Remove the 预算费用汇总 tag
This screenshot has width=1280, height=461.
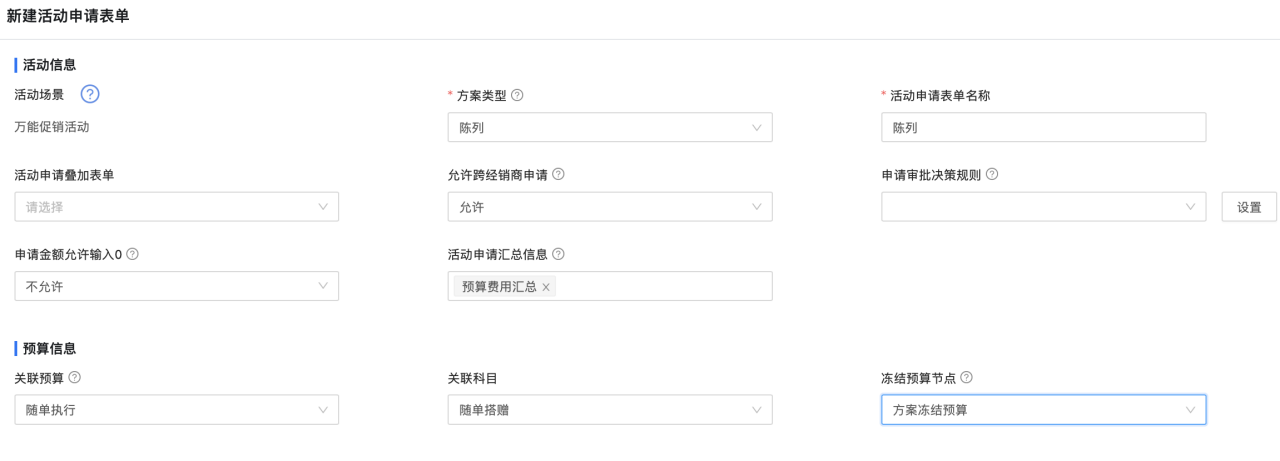pyautogui.click(x=546, y=287)
